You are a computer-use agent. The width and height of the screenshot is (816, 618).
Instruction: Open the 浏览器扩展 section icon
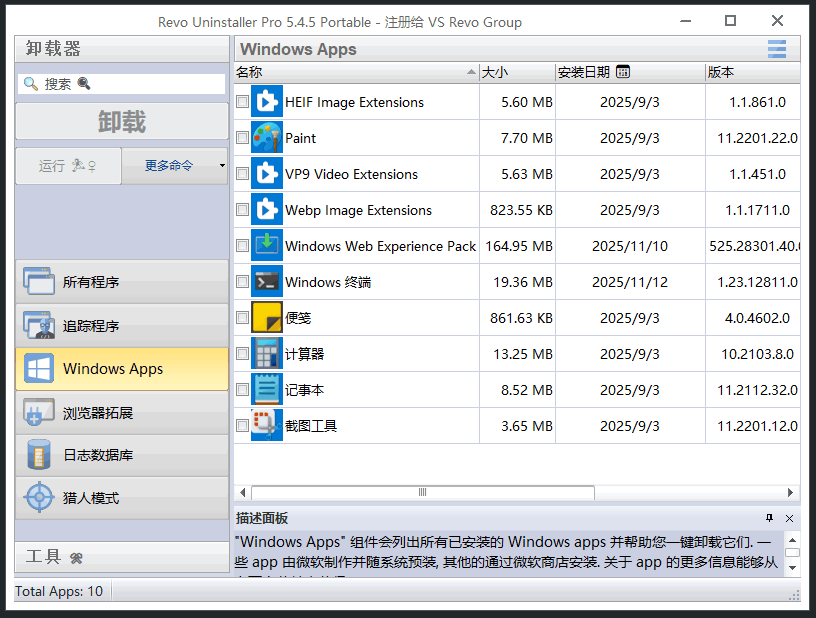[x=38, y=412]
